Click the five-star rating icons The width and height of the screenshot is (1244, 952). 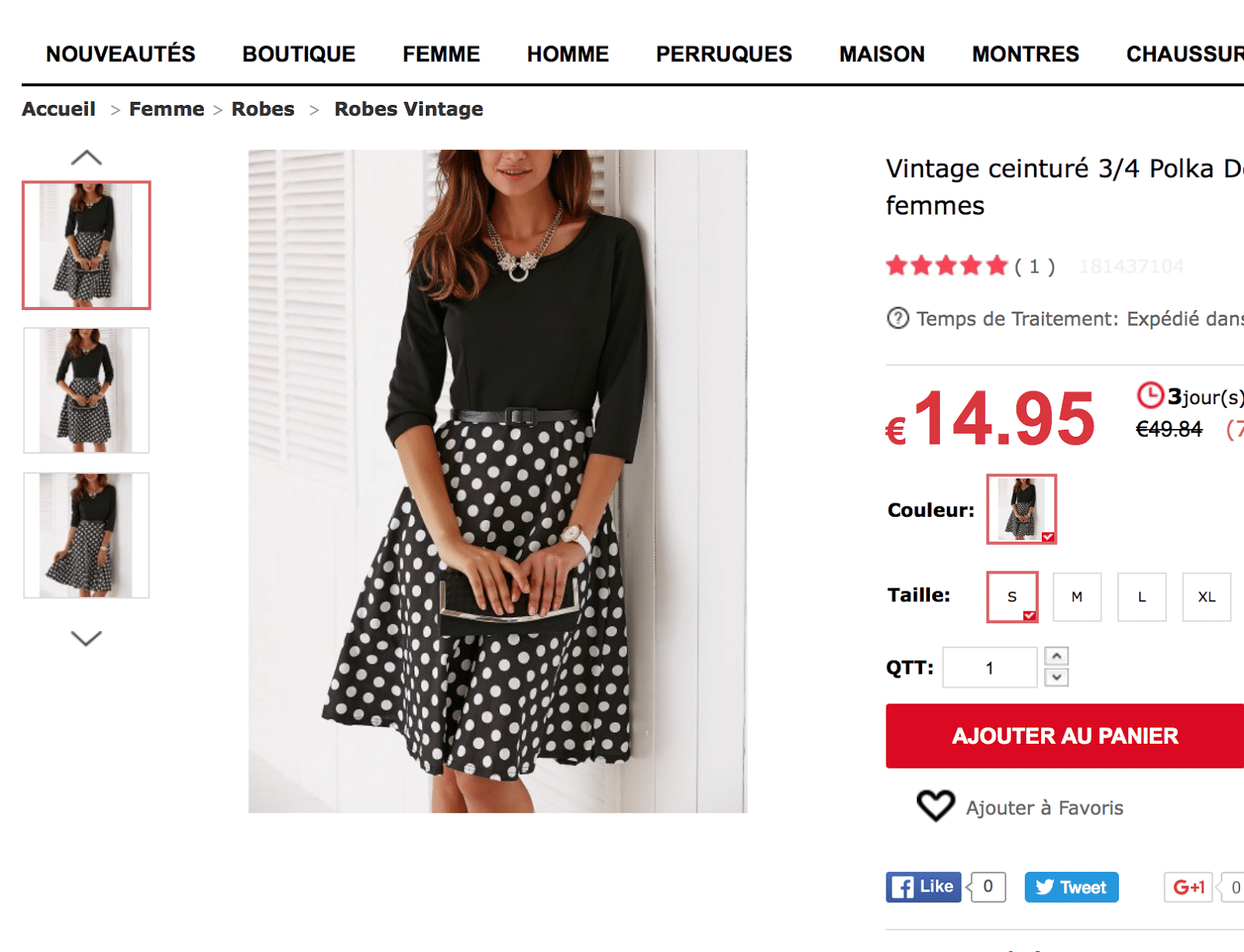pyautogui.click(x=946, y=267)
